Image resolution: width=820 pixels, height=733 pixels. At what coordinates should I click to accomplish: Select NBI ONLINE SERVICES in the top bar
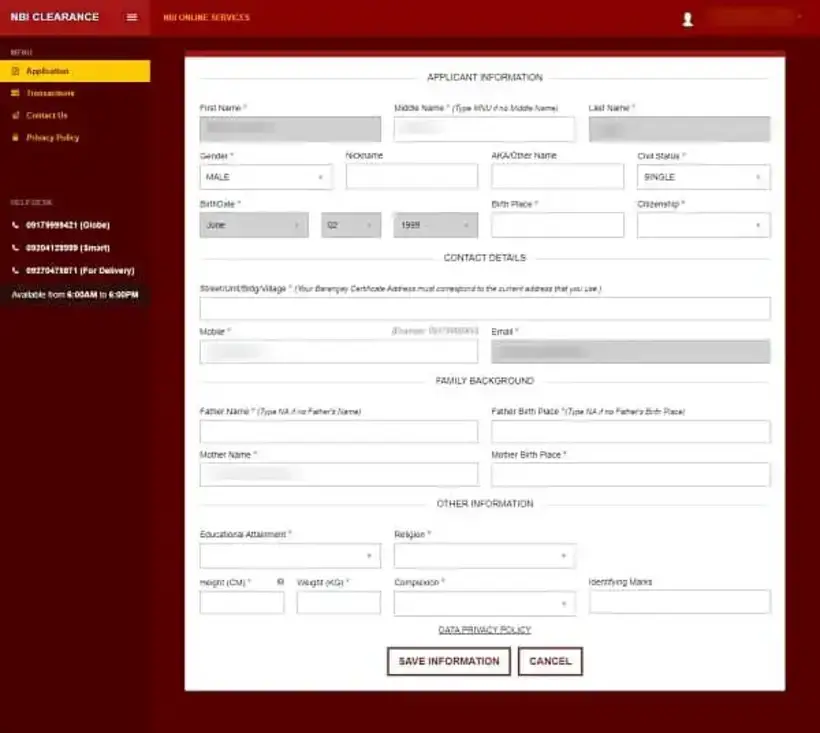[206, 17]
